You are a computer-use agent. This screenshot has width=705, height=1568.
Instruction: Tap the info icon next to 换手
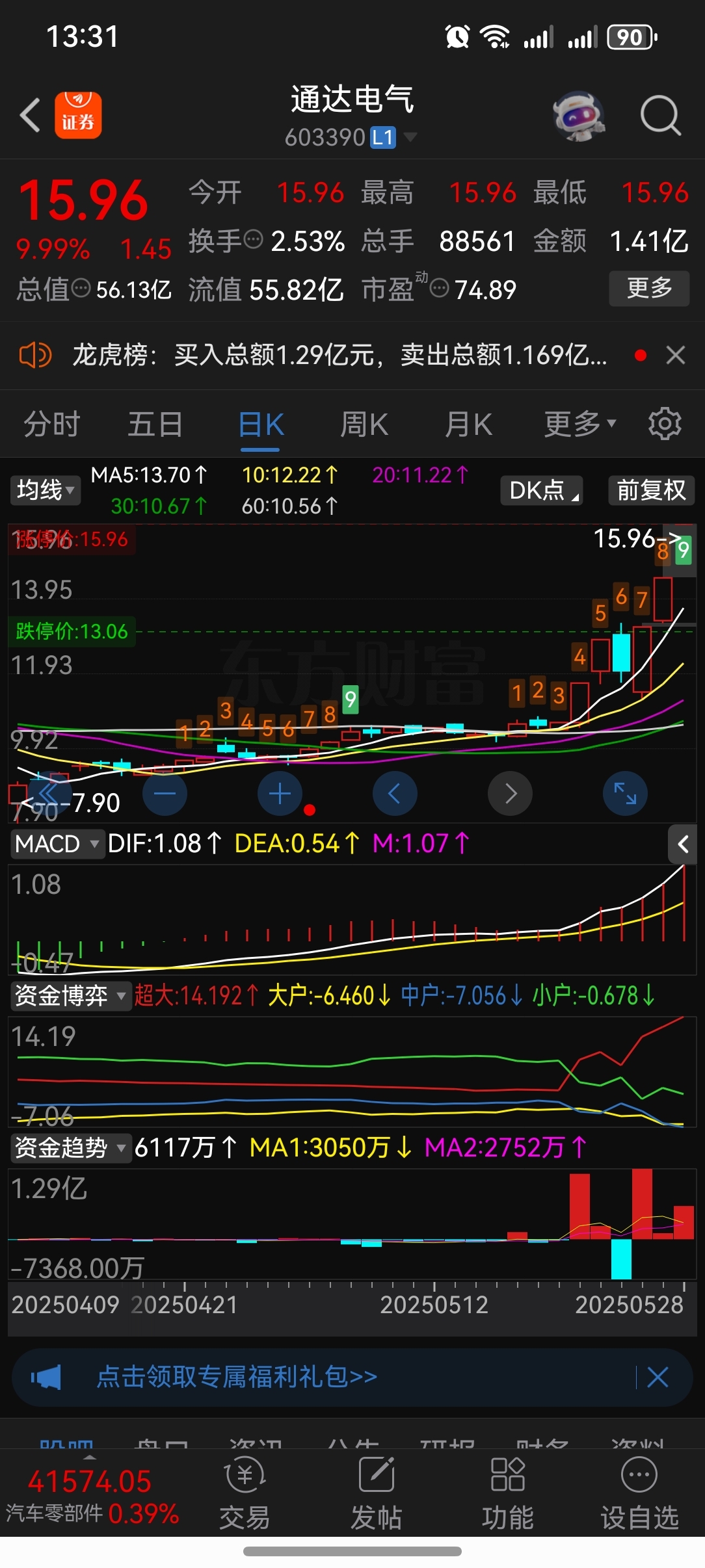click(253, 240)
